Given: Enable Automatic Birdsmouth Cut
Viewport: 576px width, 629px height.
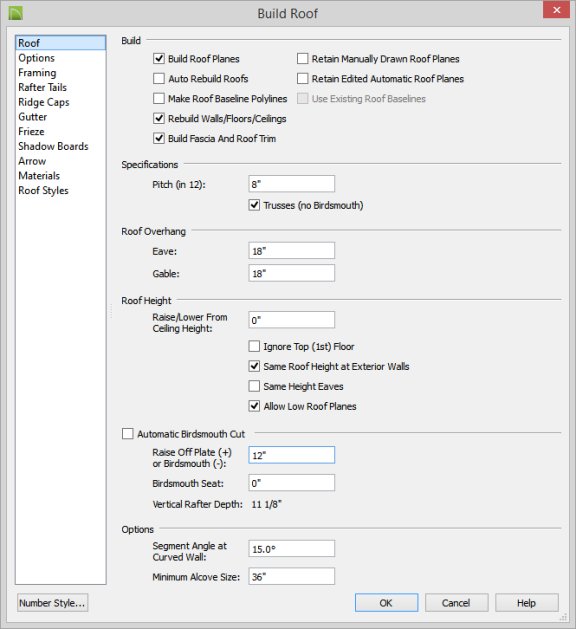Looking at the screenshot, I should [128, 434].
